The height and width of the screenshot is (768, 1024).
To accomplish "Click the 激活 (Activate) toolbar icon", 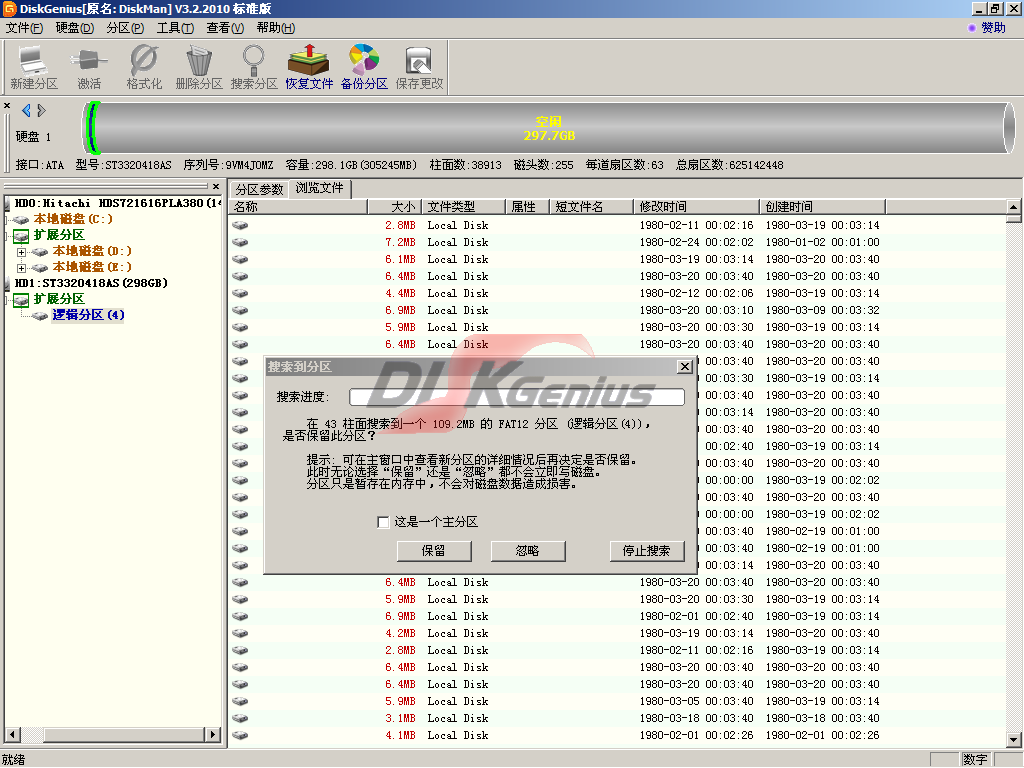I will 89,67.
